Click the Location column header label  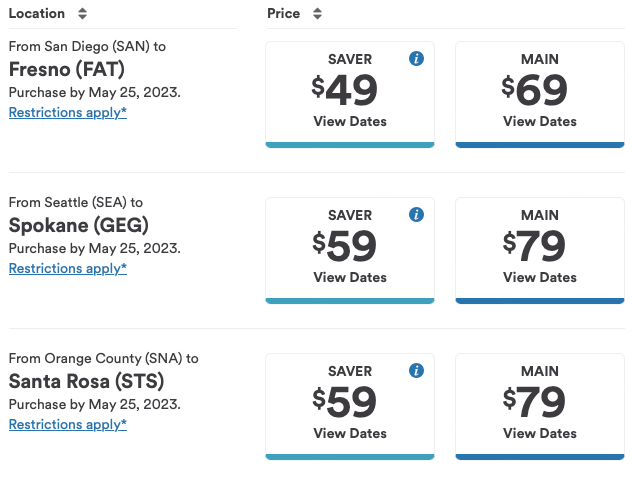coord(36,14)
